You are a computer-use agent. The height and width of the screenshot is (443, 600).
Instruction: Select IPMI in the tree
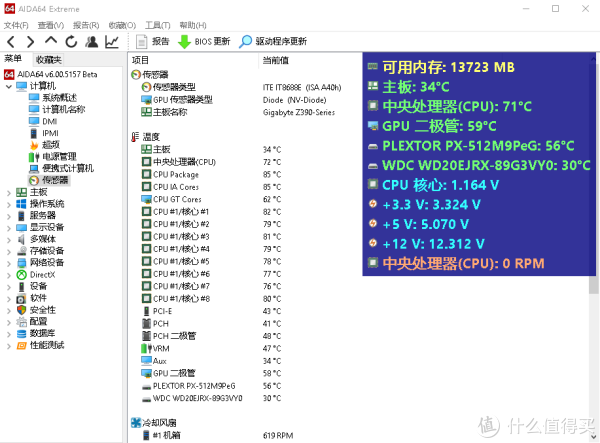(51, 133)
